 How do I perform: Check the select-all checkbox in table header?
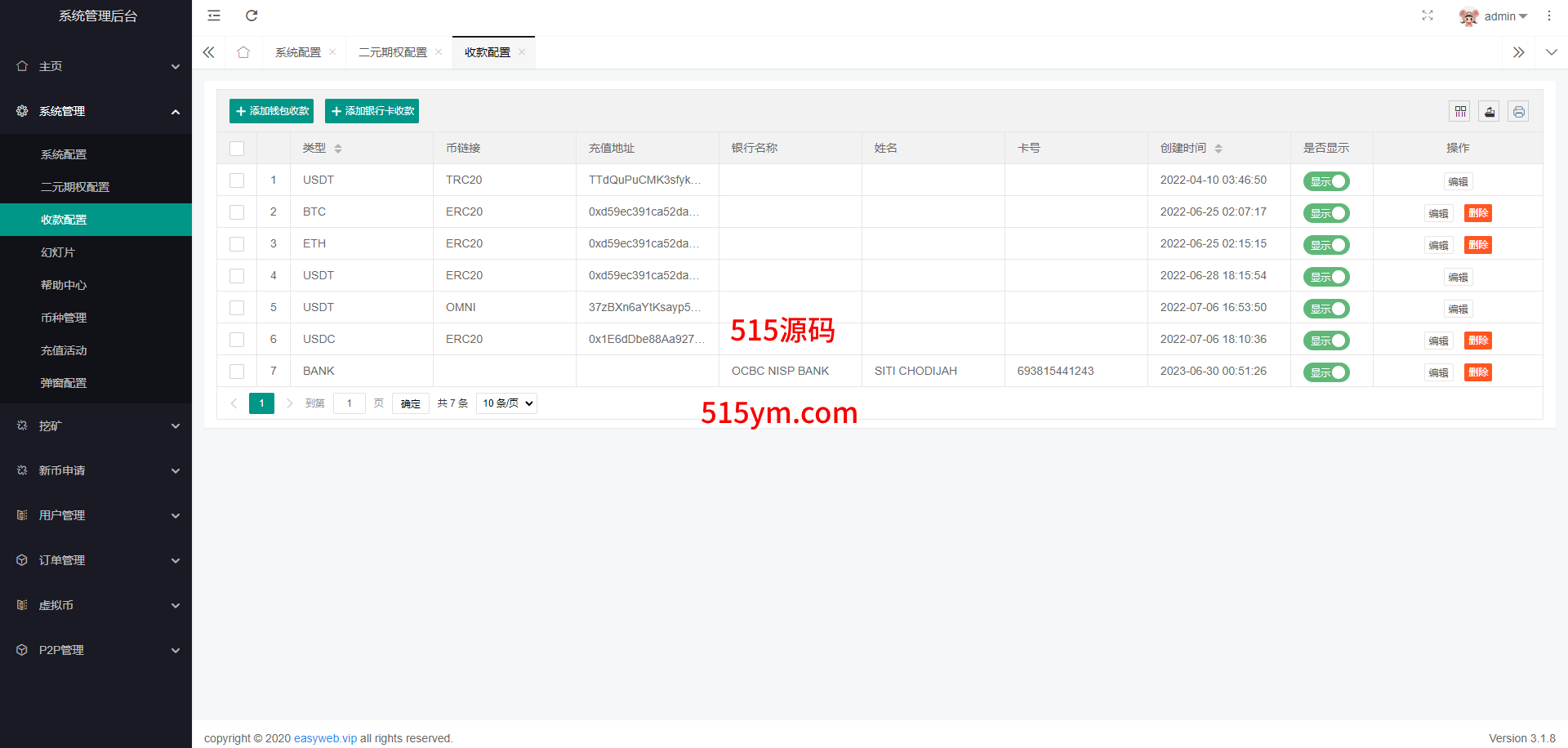pos(237,149)
